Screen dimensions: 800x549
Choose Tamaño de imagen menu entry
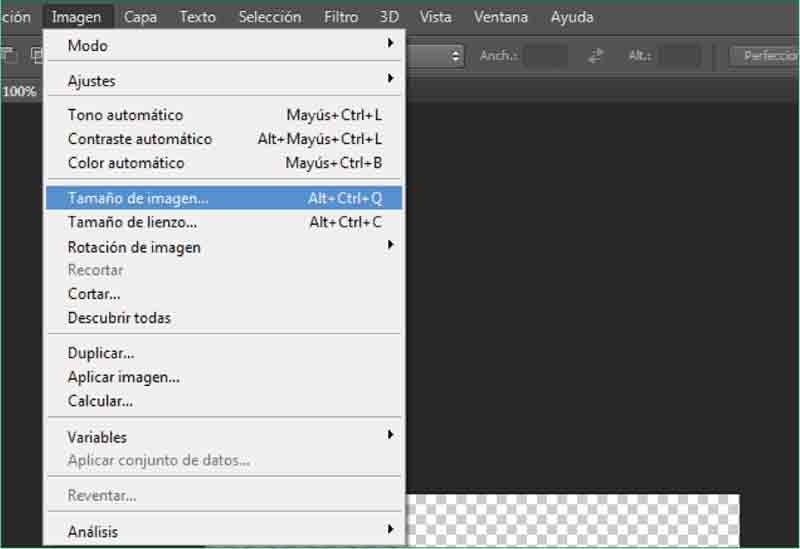click(225, 199)
